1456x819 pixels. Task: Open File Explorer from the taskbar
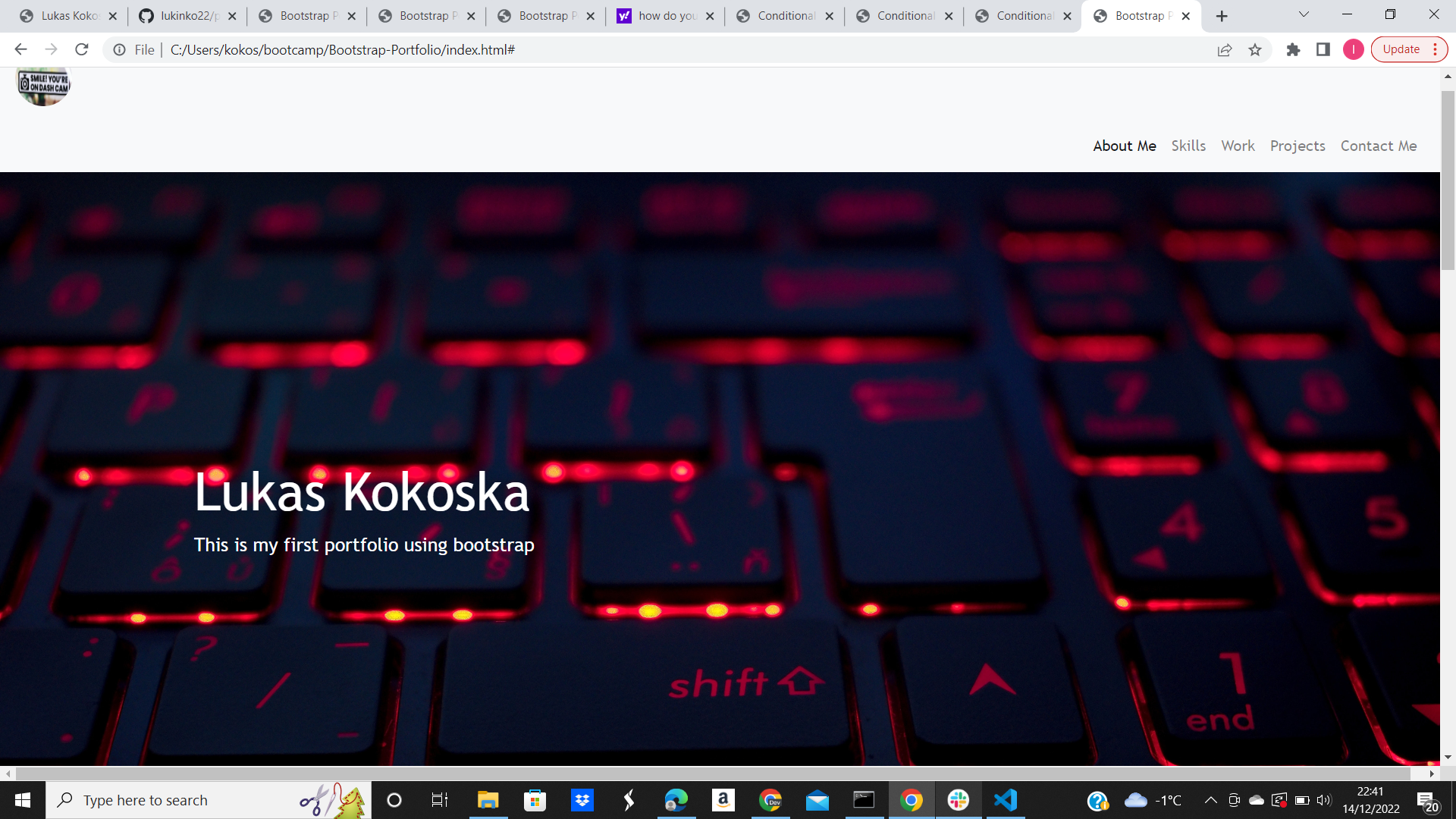[488, 800]
